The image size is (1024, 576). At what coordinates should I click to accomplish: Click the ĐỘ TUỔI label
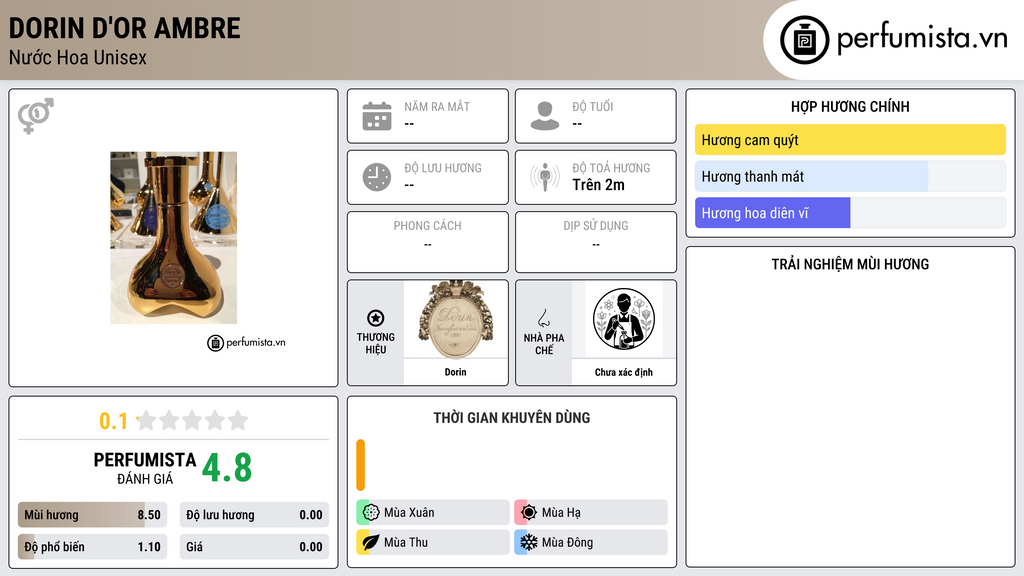[x=593, y=106]
